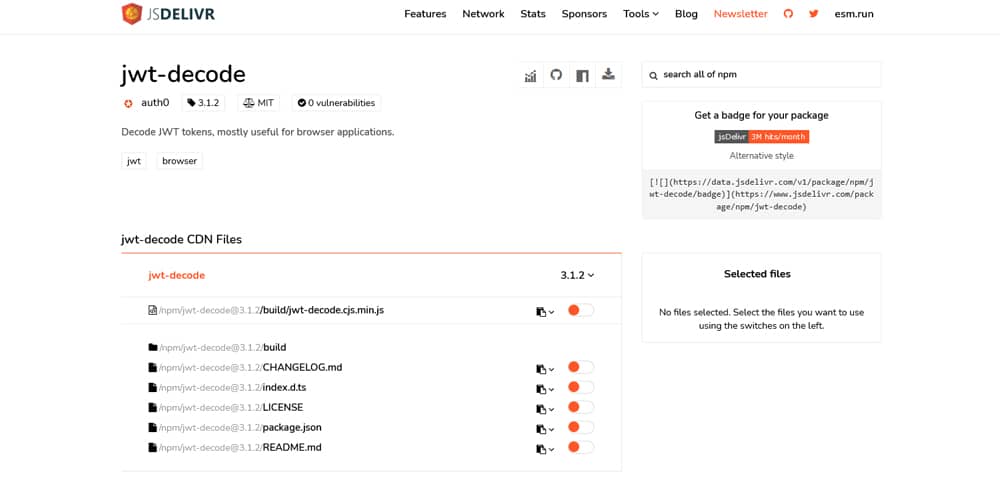The image size is (1000, 500).
Task: Click the MIT license badge
Action: [x=259, y=103]
